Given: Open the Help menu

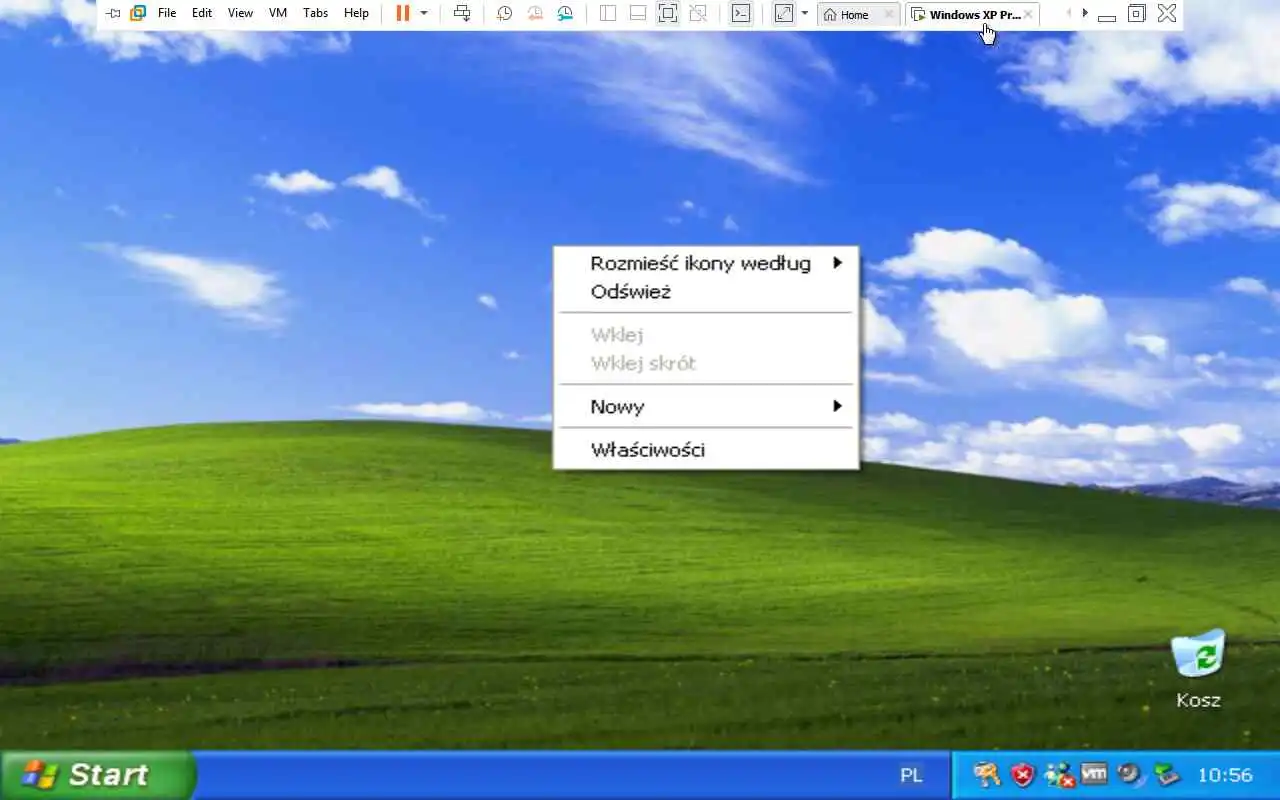Looking at the screenshot, I should (x=356, y=14).
